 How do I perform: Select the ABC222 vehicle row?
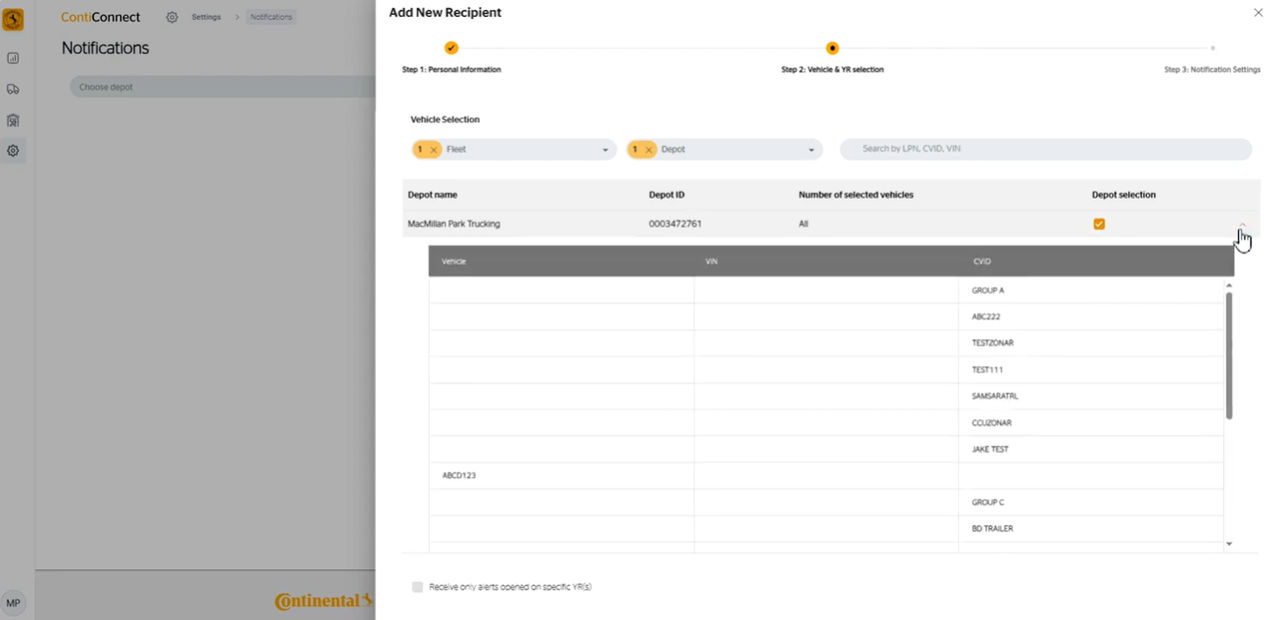[827, 316]
